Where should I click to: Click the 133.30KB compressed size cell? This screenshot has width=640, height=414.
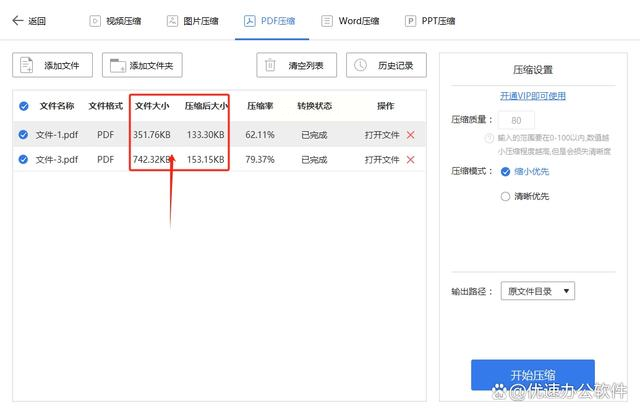(206, 135)
